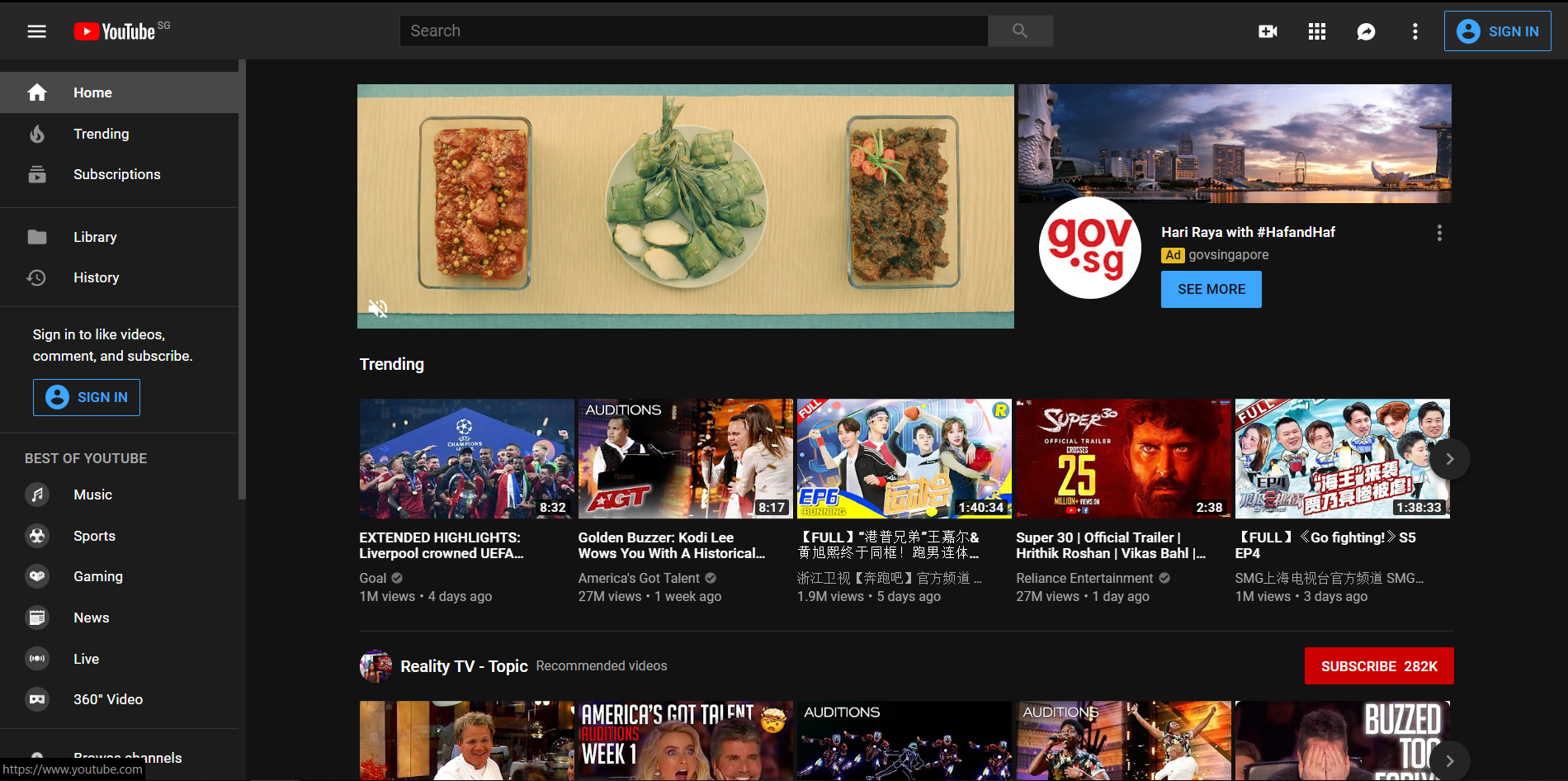Open the News channel label
This screenshot has width=1568, height=781.
click(x=91, y=618)
